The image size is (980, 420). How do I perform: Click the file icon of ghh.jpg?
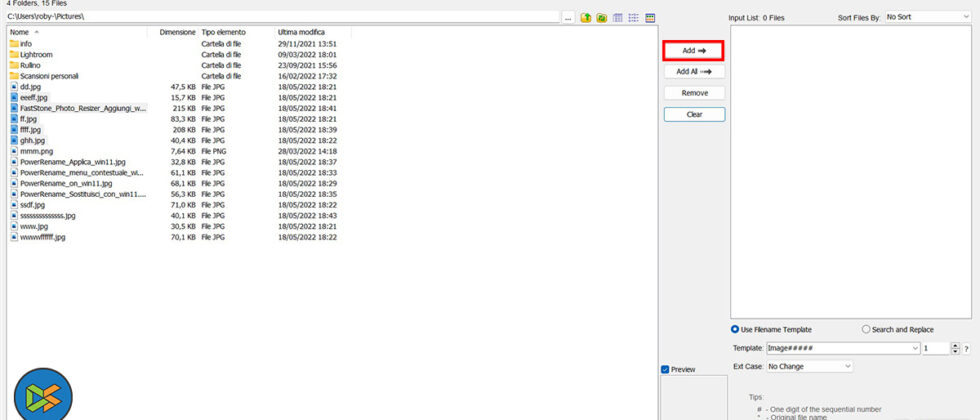point(14,140)
